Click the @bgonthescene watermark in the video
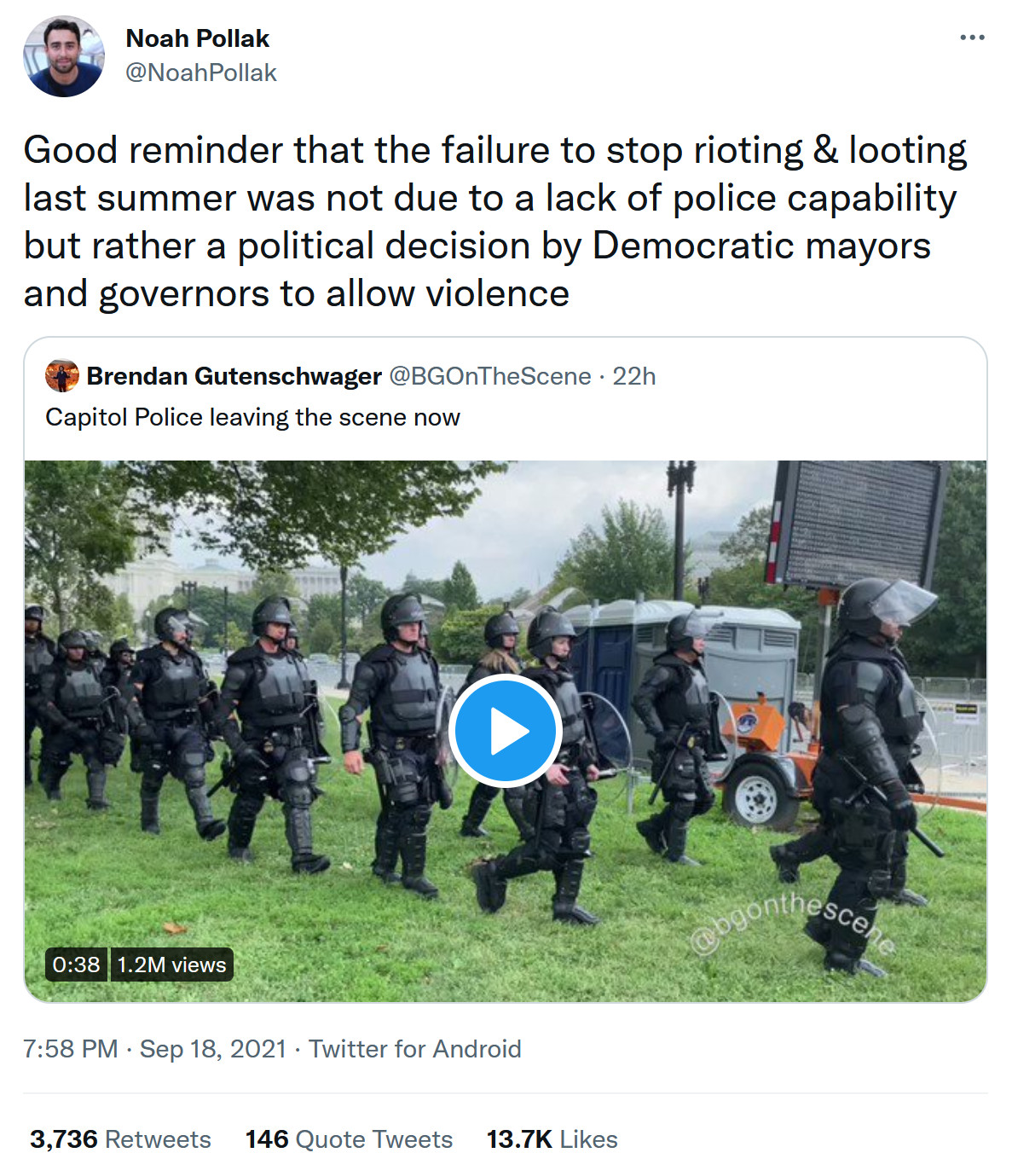The width and height of the screenshot is (1012, 1176). point(792,924)
